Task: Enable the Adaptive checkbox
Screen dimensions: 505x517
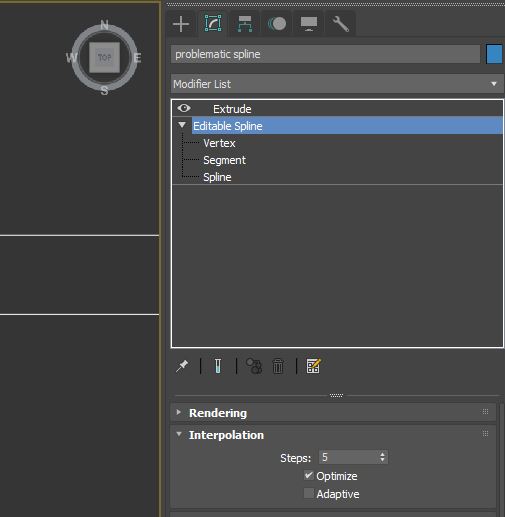Action: [x=309, y=493]
